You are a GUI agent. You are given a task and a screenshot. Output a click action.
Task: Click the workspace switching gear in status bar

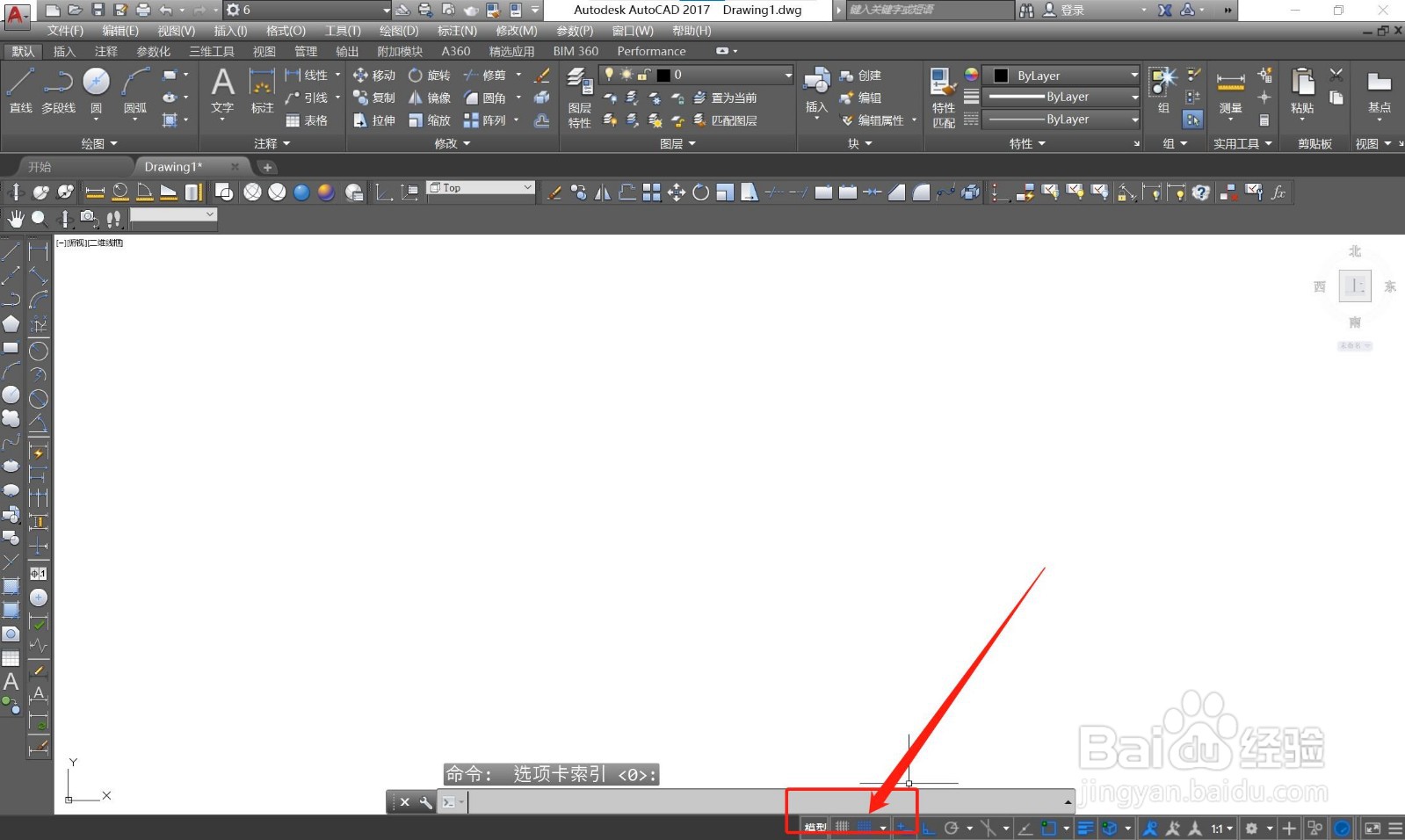tap(1251, 829)
